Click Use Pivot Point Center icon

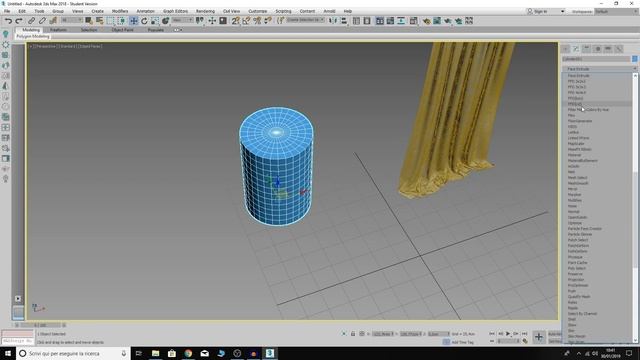coord(199,20)
